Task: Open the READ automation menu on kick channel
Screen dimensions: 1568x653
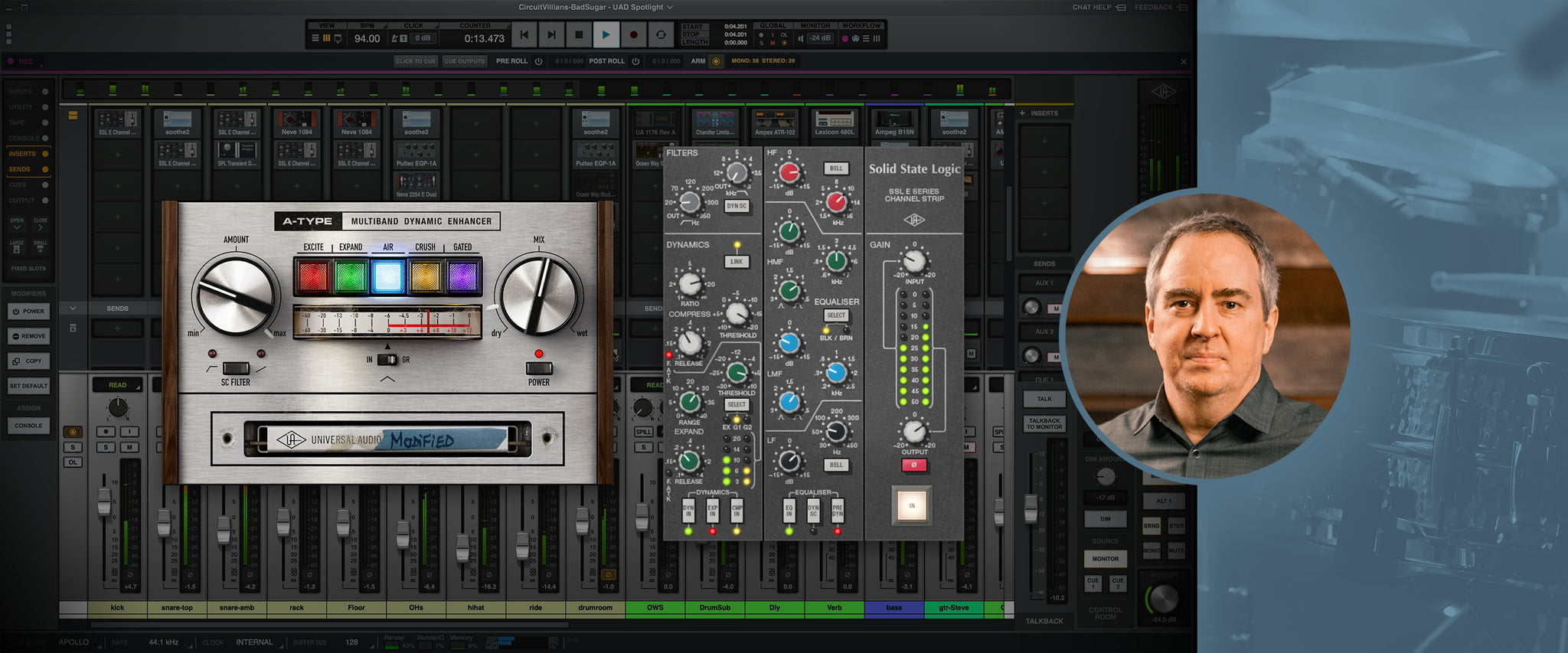Action: pos(117,385)
